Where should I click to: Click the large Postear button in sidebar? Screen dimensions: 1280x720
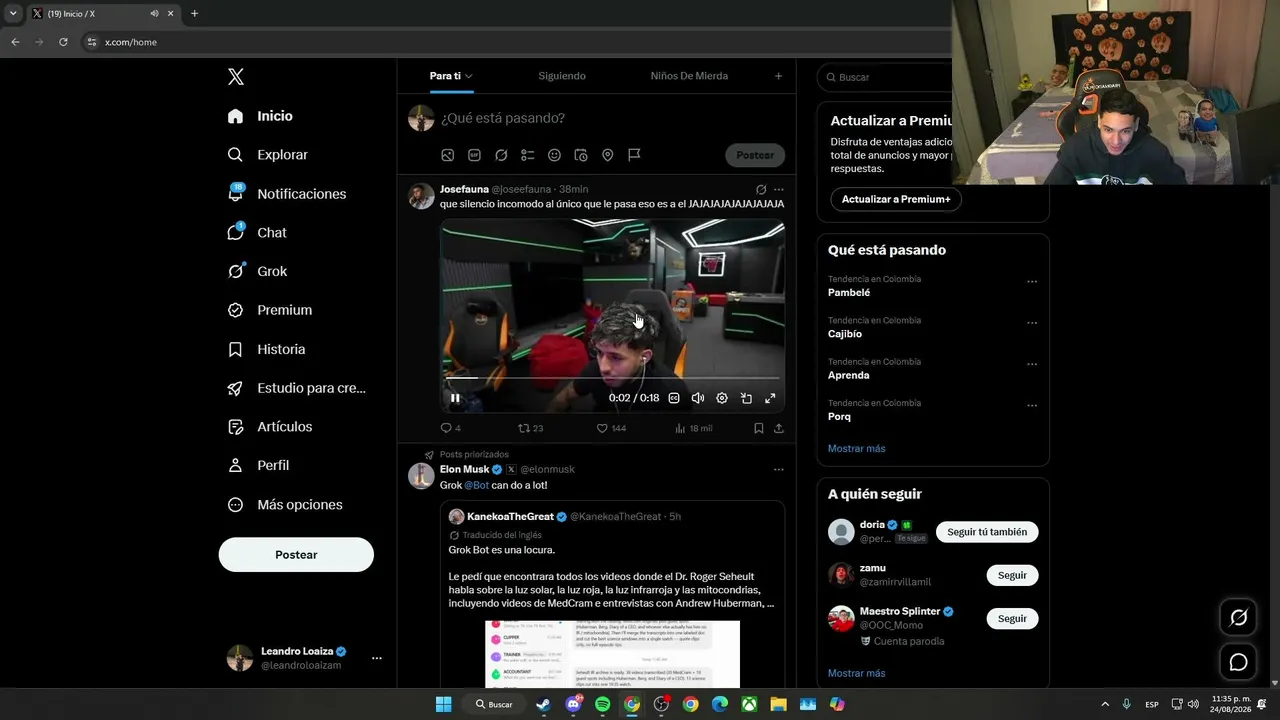(x=296, y=555)
